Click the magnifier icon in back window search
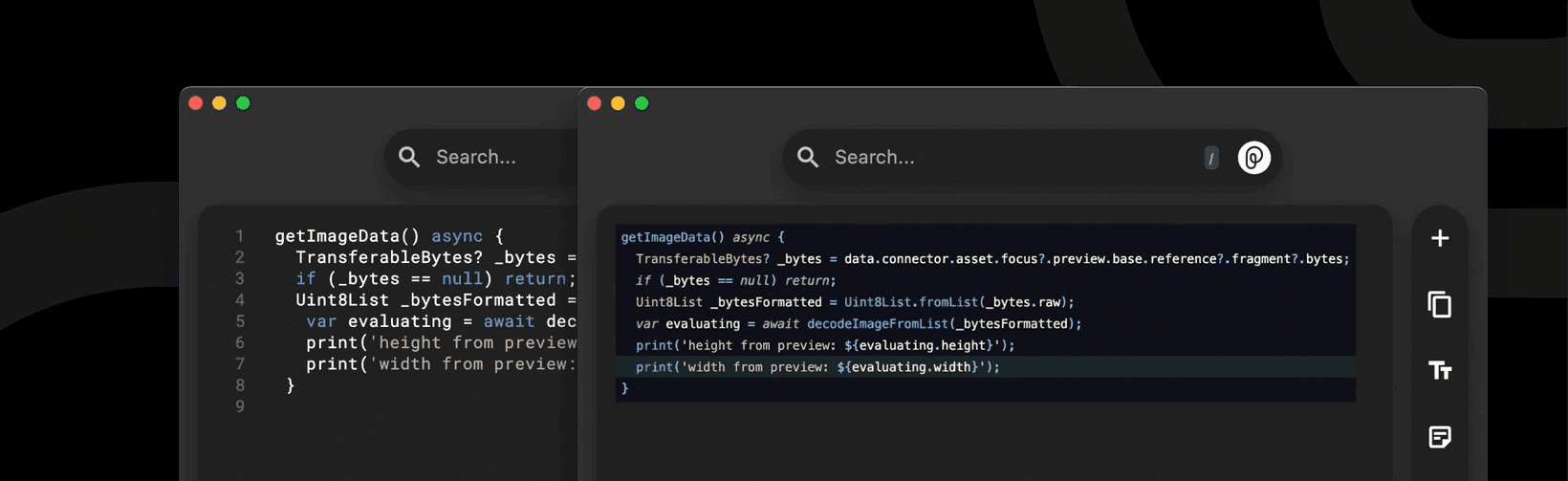The image size is (1568, 481). coord(409,157)
